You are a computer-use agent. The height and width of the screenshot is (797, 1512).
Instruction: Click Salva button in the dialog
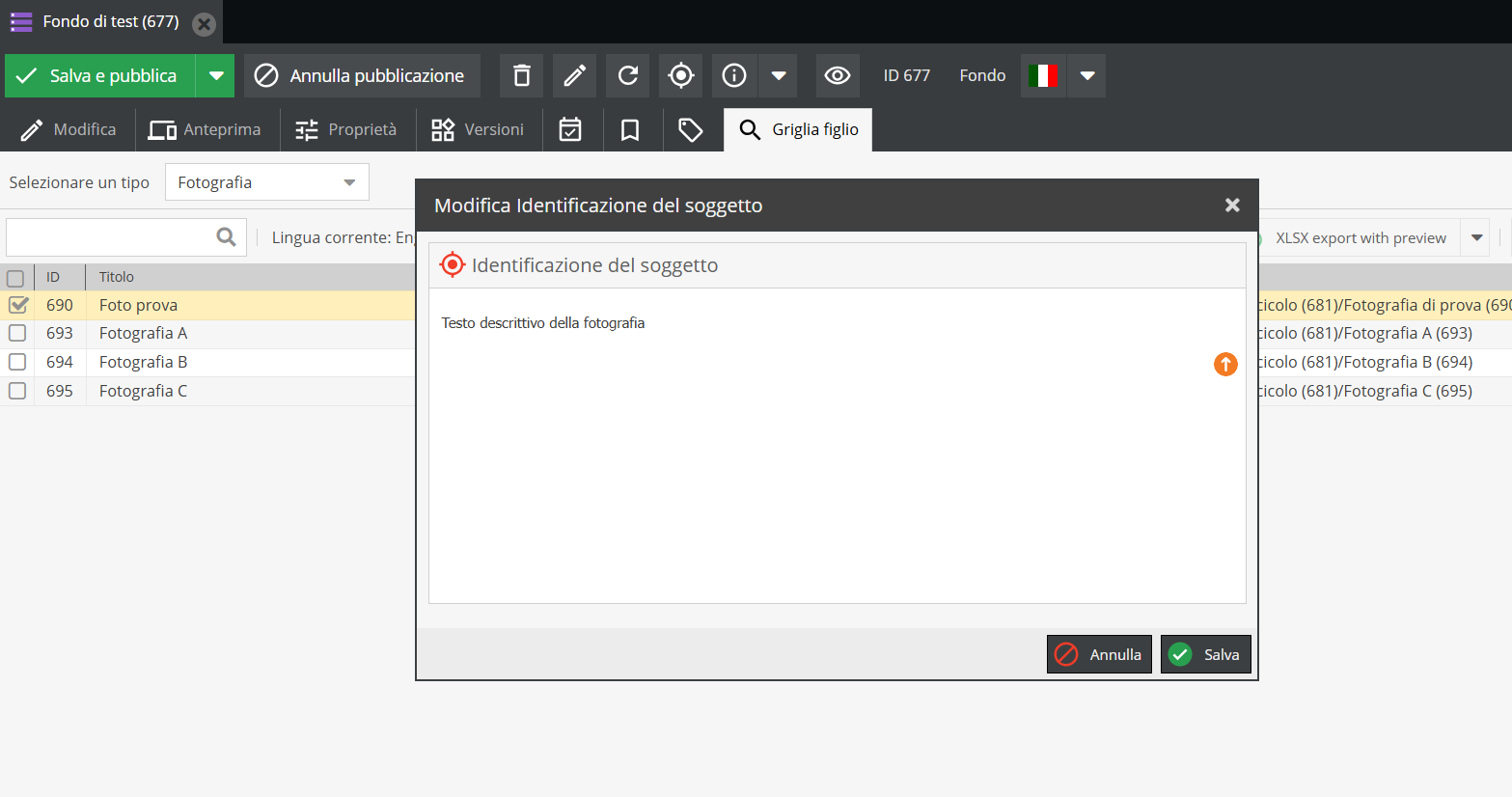coord(1205,654)
